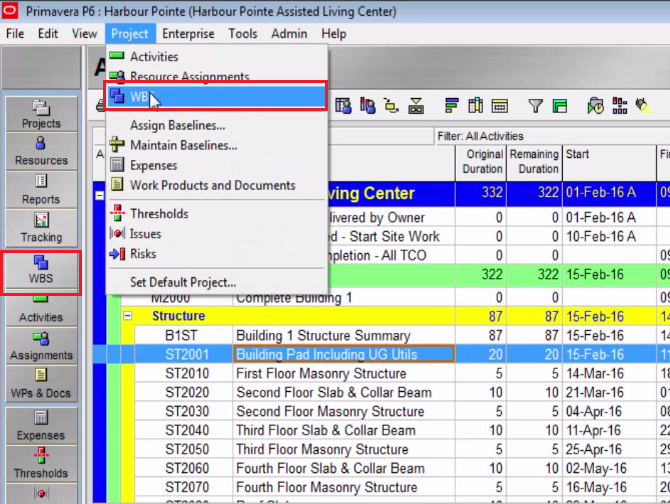
Task: Collapse the Harbour Pointe project group
Action: (100, 196)
